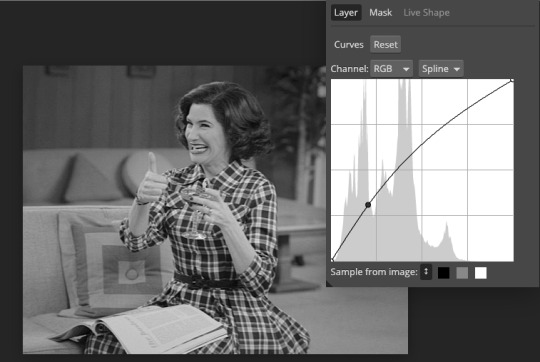Image resolution: width=540 pixels, height=362 pixels.
Task: Select the top-right curve endpoint
Action: pyautogui.click(x=512, y=81)
